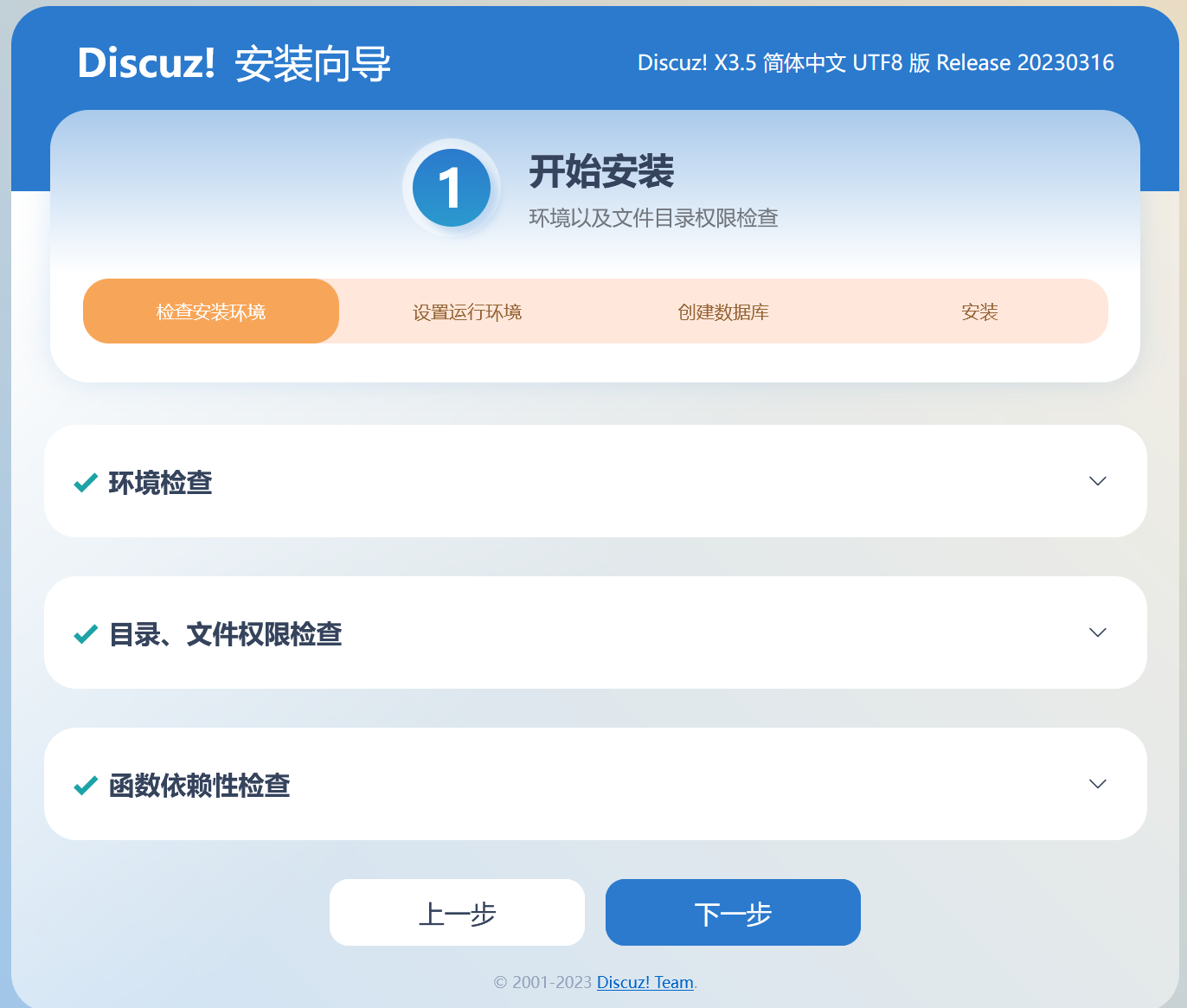Click the green checkmark beside 环境检查
The height and width of the screenshot is (1008, 1187).
point(84,482)
